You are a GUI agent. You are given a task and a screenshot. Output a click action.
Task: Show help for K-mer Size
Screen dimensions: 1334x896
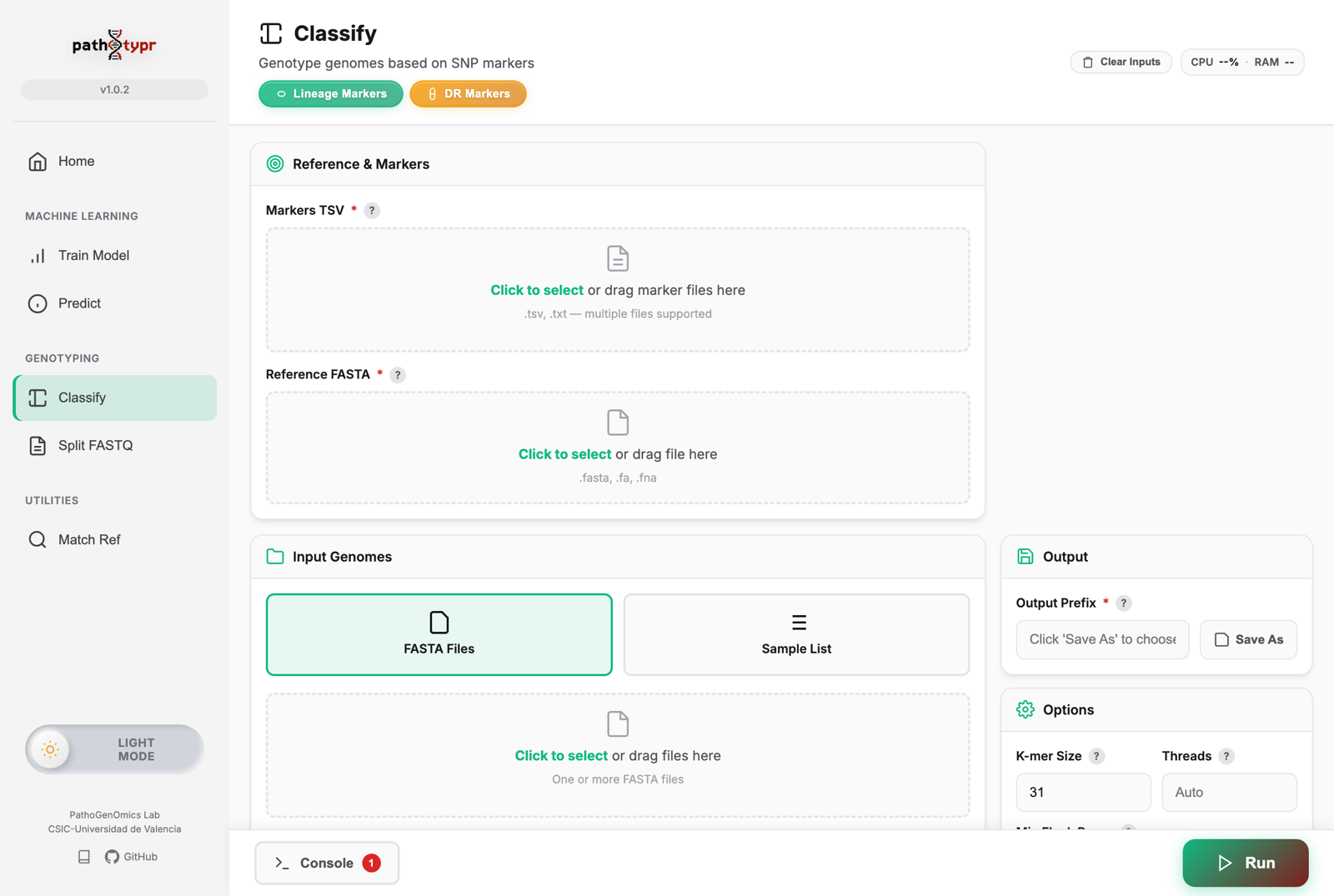coord(1096,757)
